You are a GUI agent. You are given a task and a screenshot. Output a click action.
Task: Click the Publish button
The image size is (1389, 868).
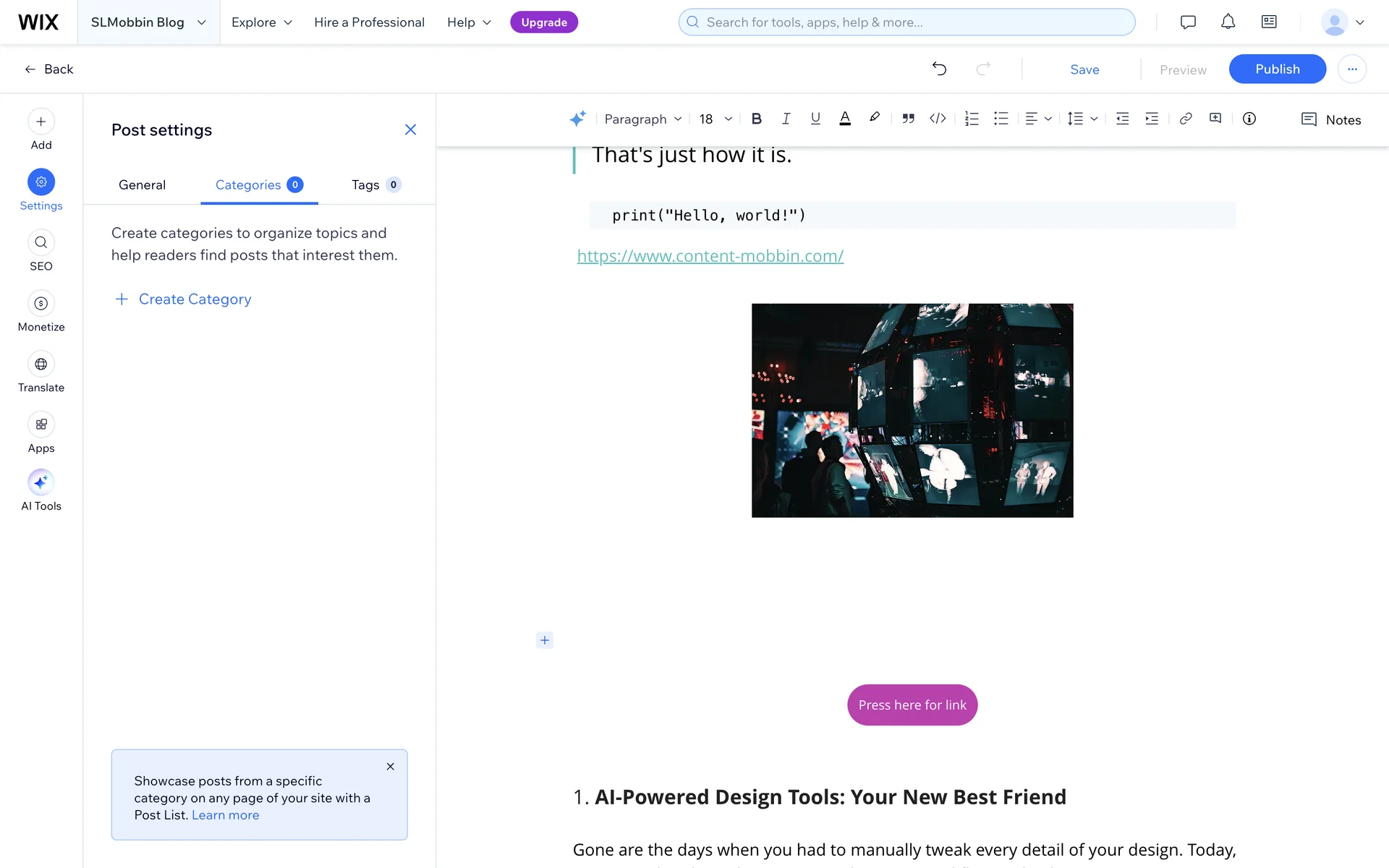pyautogui.click(x=1277, y=69)
